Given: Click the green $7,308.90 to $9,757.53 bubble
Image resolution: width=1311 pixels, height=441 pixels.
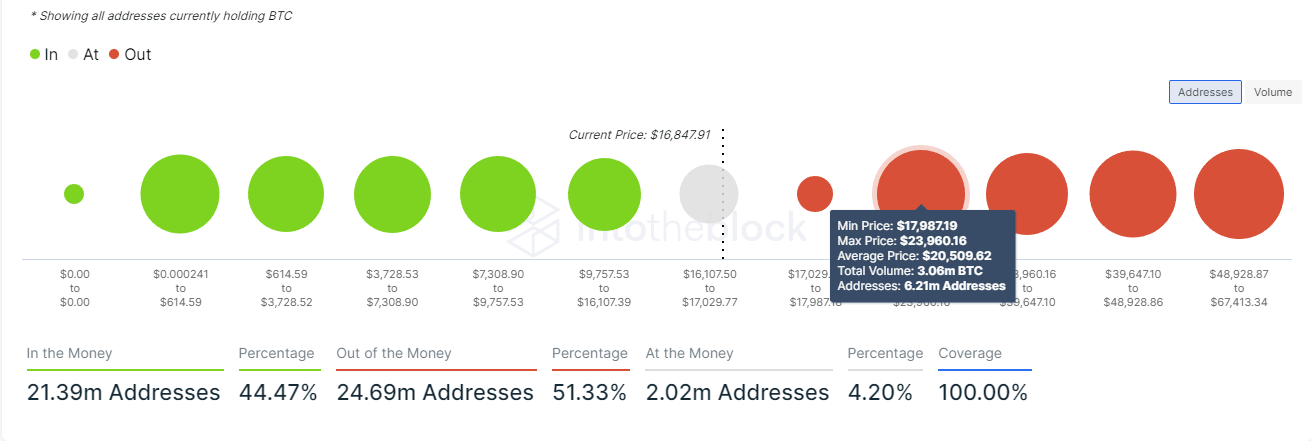Looking at the screenshot, I should (x=498, y=194).
